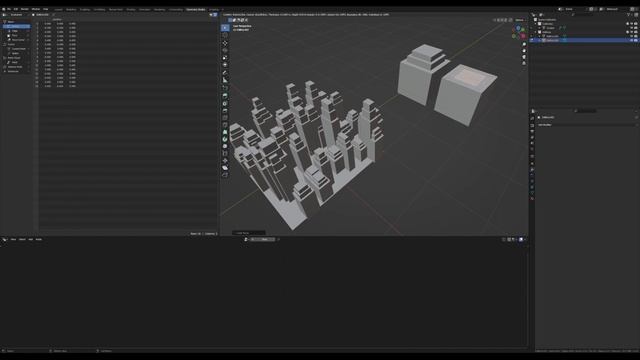640x360 pixels.
Task: Hide the selected outliner object via eye
Action: click(631, 40)
